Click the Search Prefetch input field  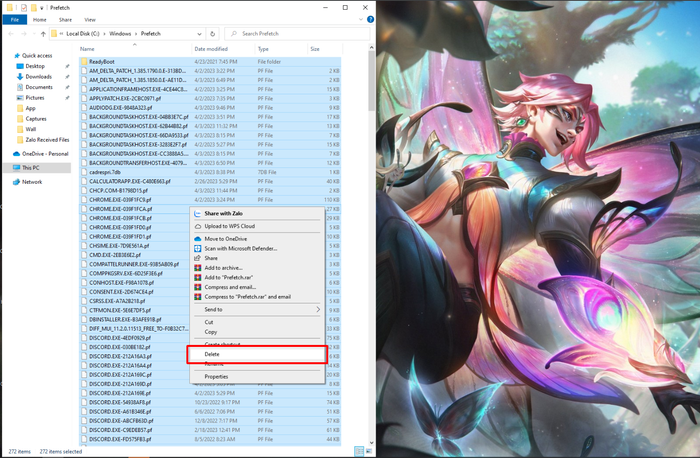pos(298,34)
